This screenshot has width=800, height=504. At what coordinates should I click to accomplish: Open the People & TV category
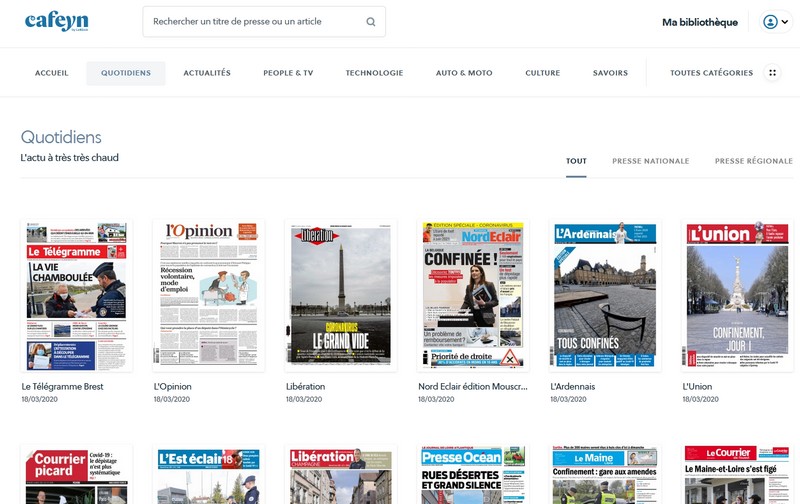[x=288, y=73]
